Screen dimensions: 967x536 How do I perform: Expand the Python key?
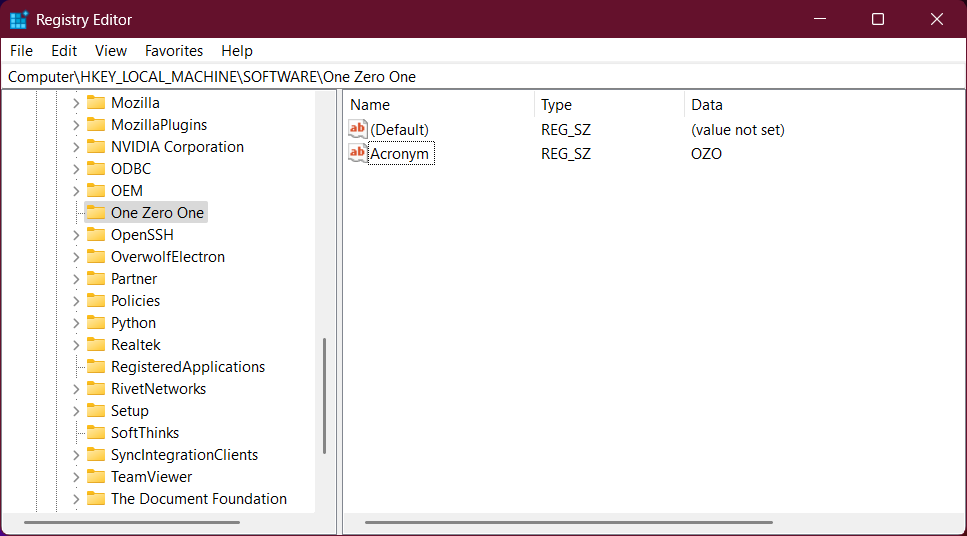point(76,323)
